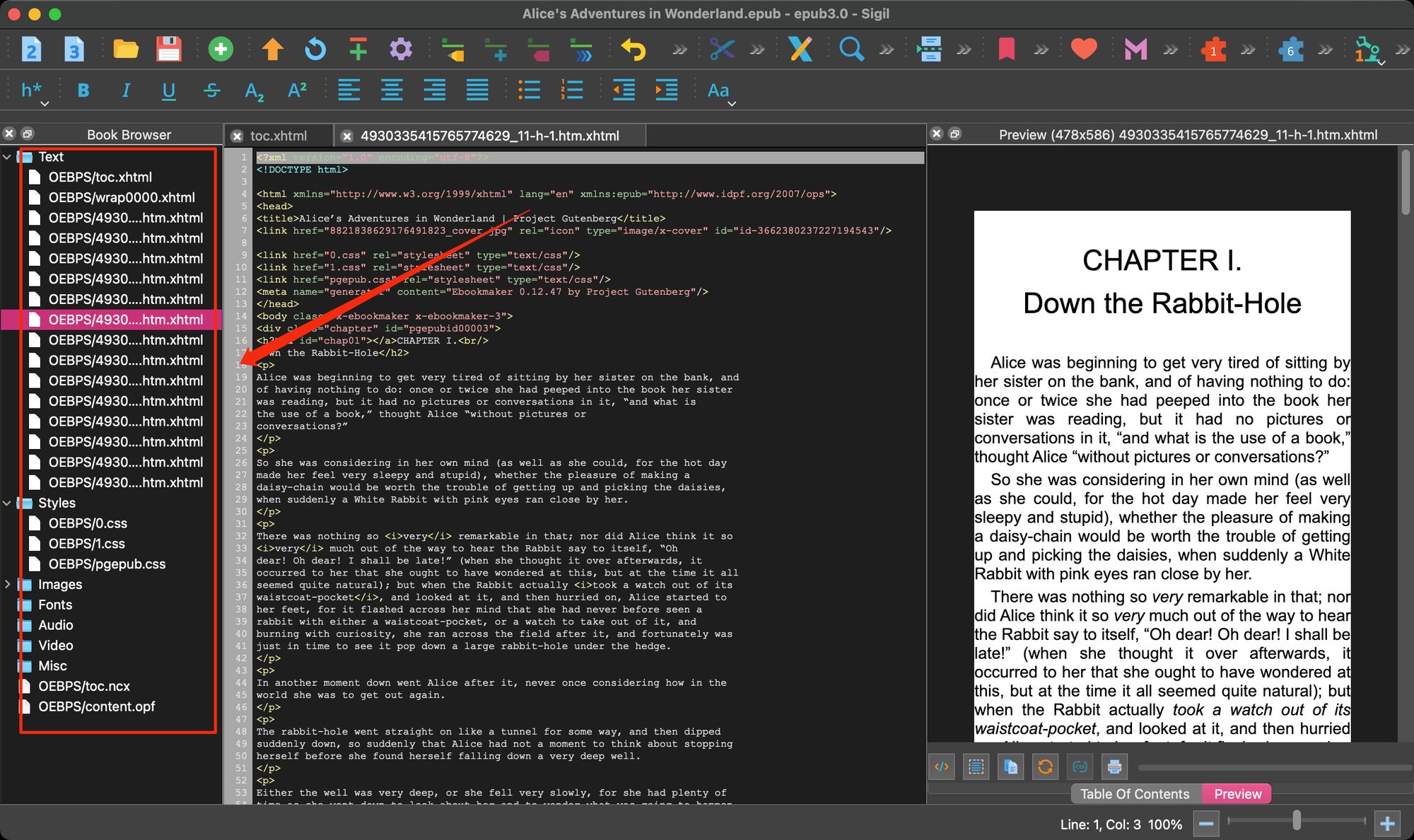Toggle Underline formatting button
The image size is (1414, 840).
click(x=168, y=91)
